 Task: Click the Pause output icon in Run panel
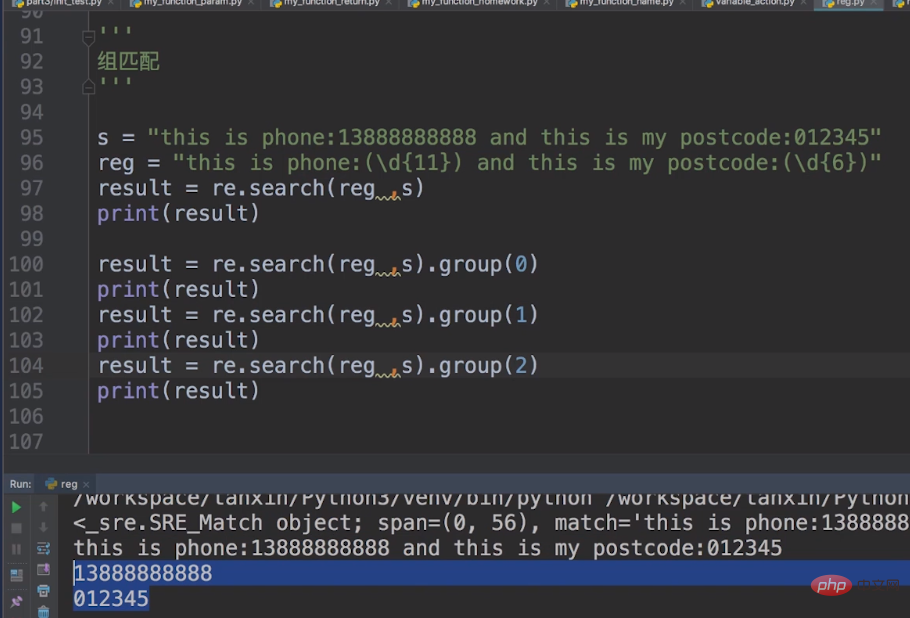[16, 549]
